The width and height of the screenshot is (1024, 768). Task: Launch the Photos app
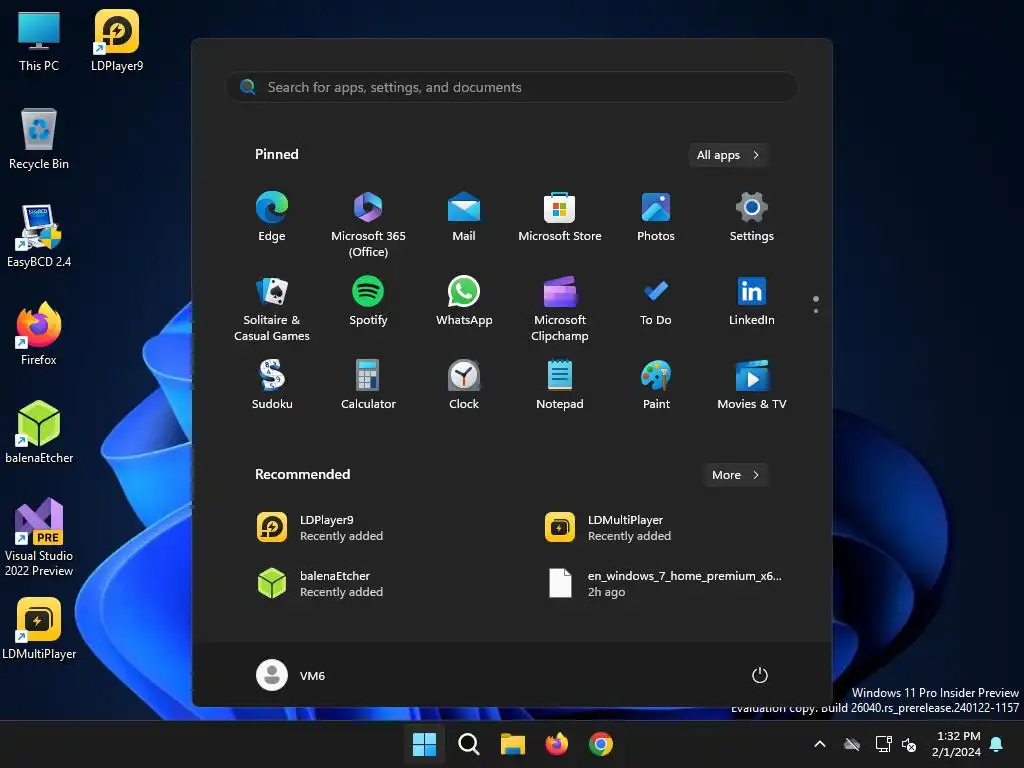click(656, 217)
